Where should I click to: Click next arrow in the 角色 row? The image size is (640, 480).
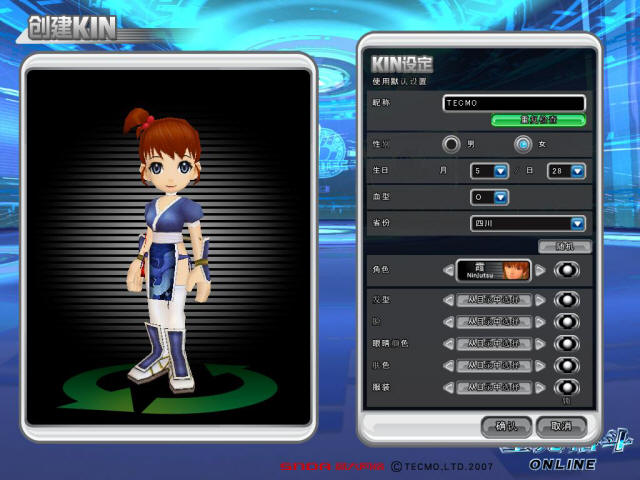click(x=540, y=270)
